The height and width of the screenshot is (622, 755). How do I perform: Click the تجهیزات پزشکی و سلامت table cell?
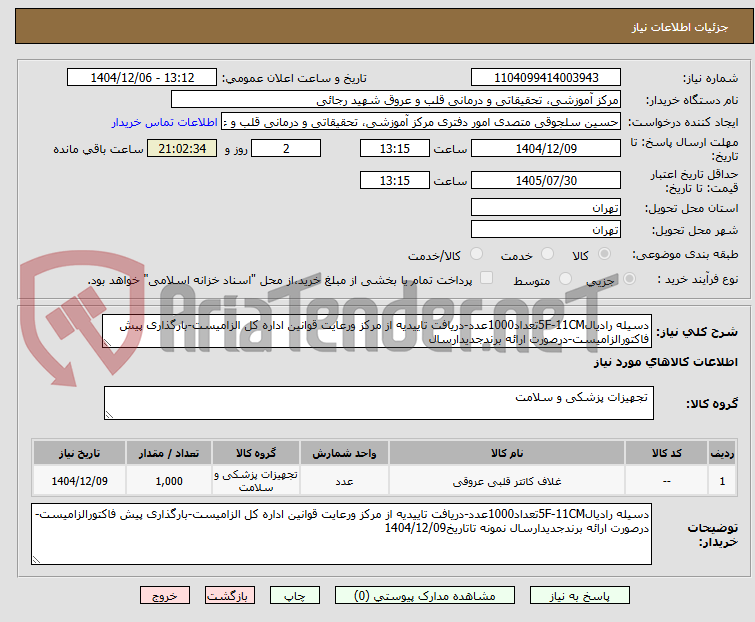coord(256,480)
